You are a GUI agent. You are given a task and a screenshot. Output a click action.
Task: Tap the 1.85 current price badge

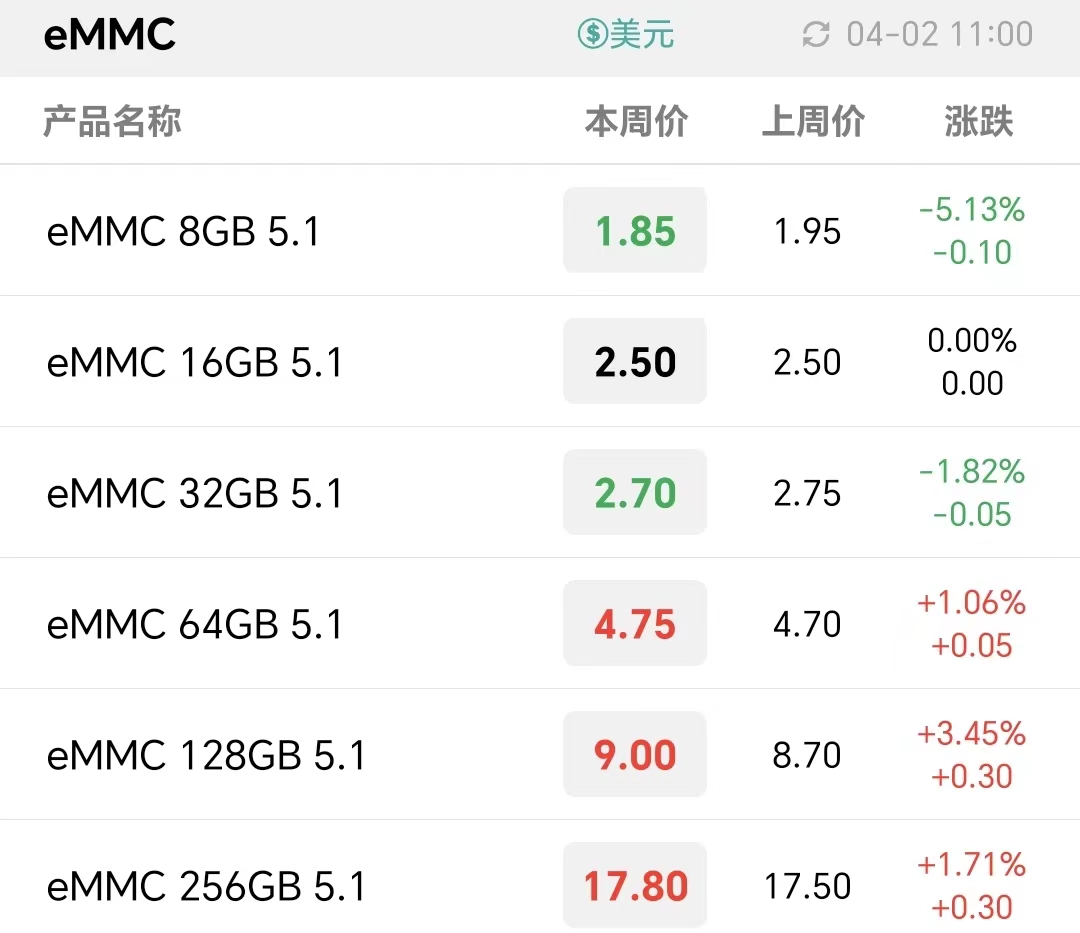point(635,231)
